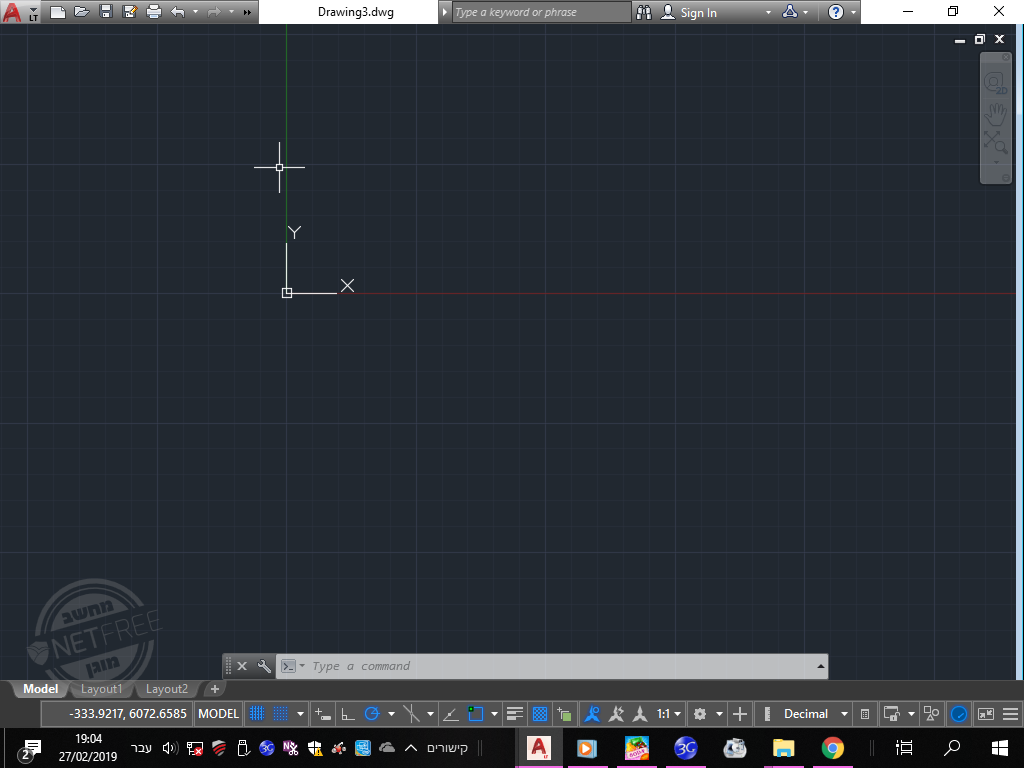This screenshot has width=1024, height=768.
Task: Add a new layout with plus tab
Action: click(x=214, y=688)
